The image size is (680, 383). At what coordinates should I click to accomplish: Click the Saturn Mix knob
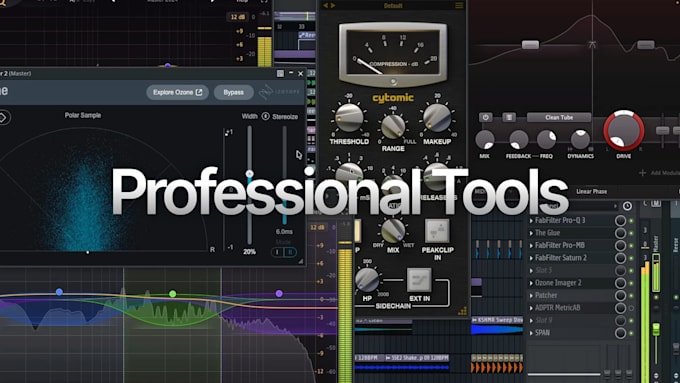click(x=485, y=140)
